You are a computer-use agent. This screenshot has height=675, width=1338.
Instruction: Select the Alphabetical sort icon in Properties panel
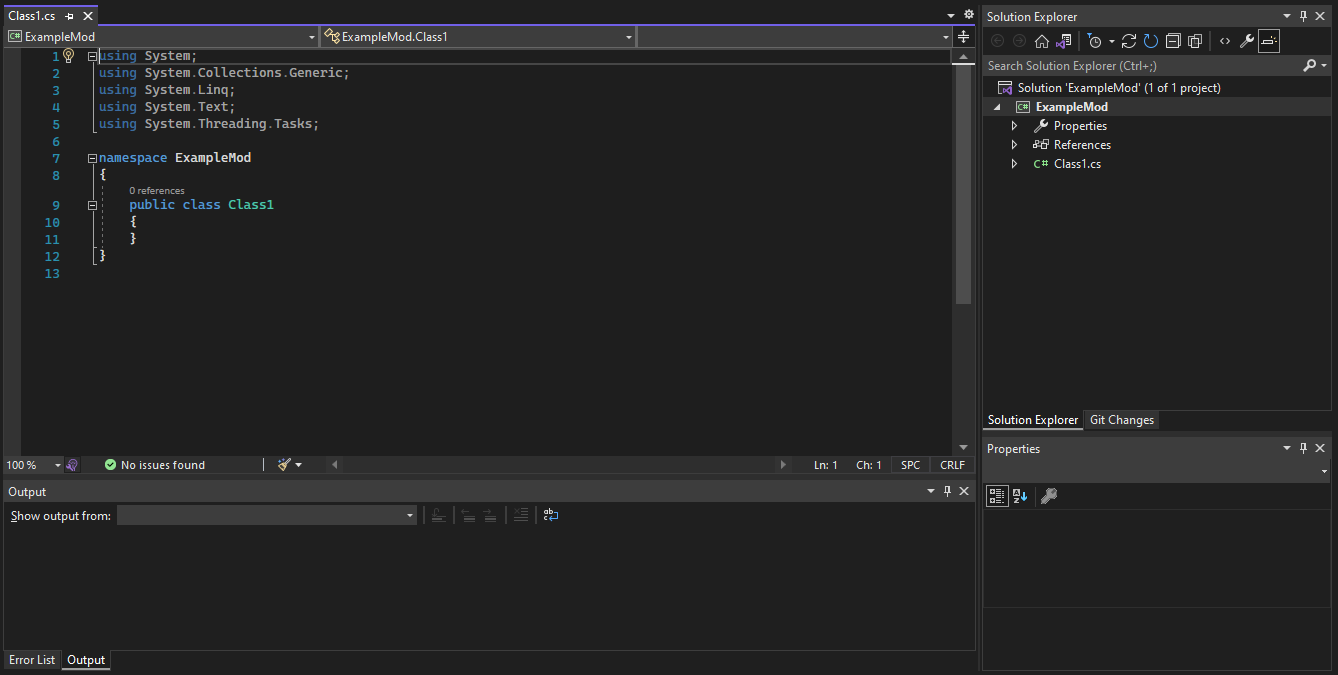(1019, 495)
